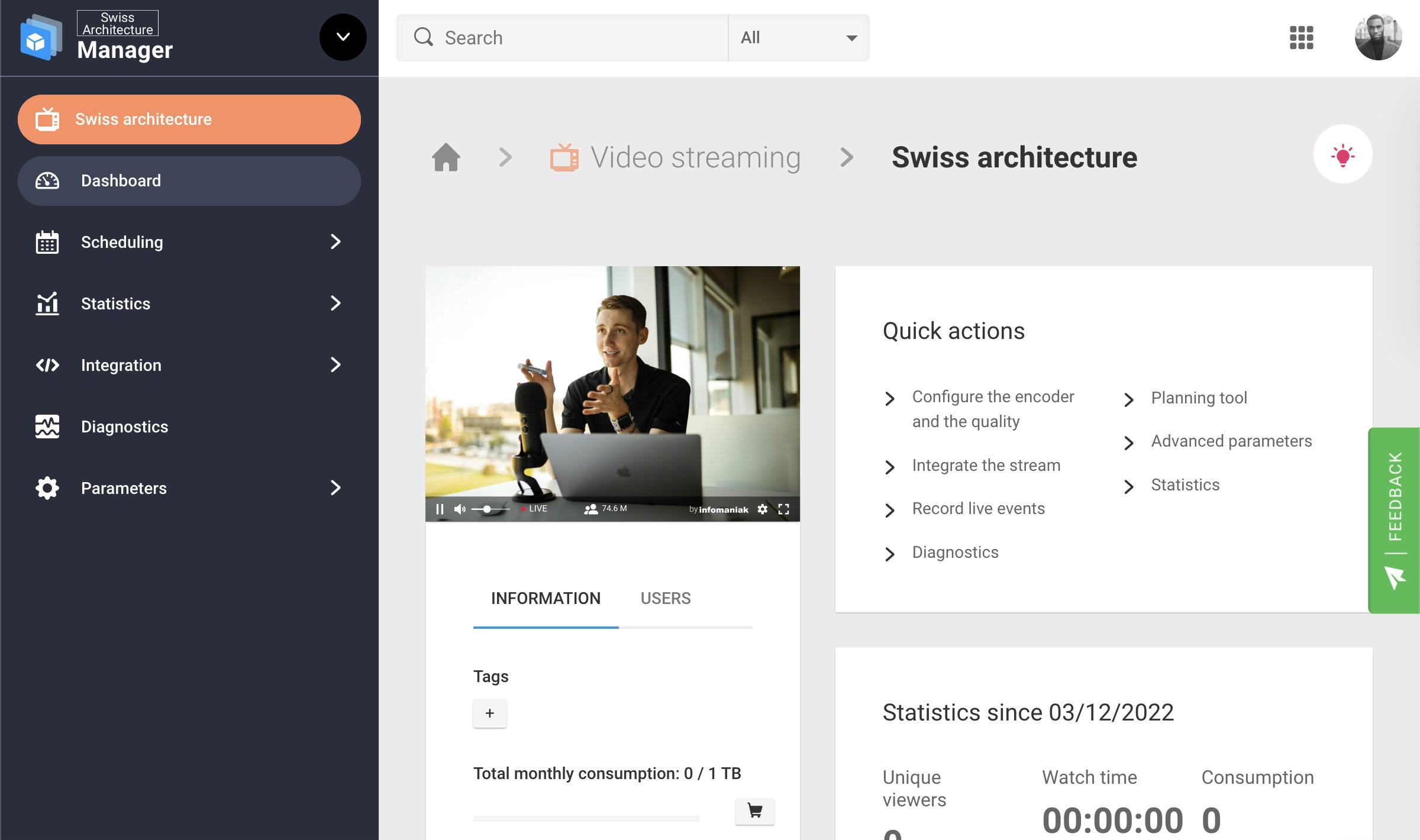1420x840 pixels.
Task: Open the apps grid menu
Action: 1302,37
